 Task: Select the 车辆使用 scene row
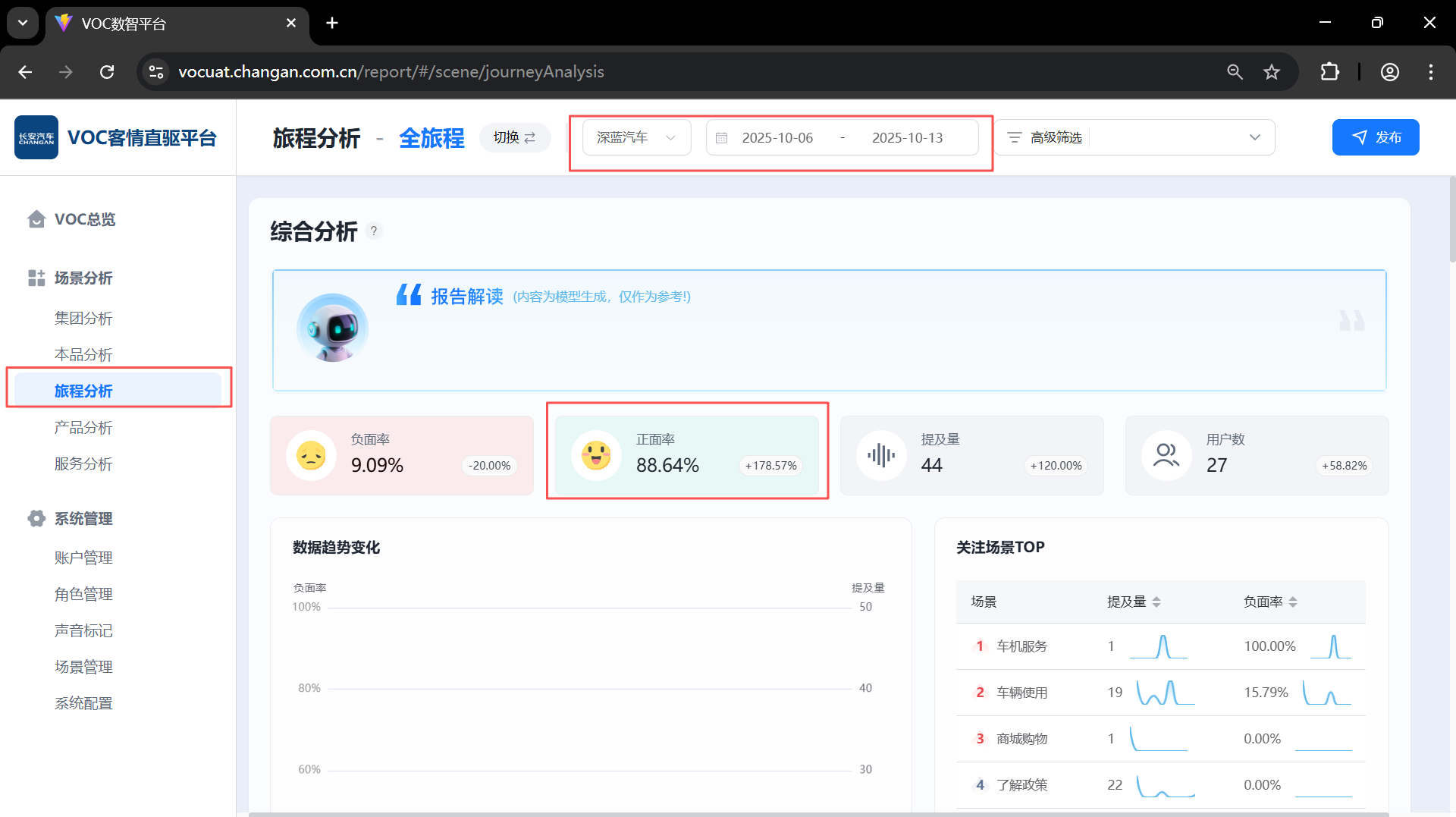(1021, 693)
